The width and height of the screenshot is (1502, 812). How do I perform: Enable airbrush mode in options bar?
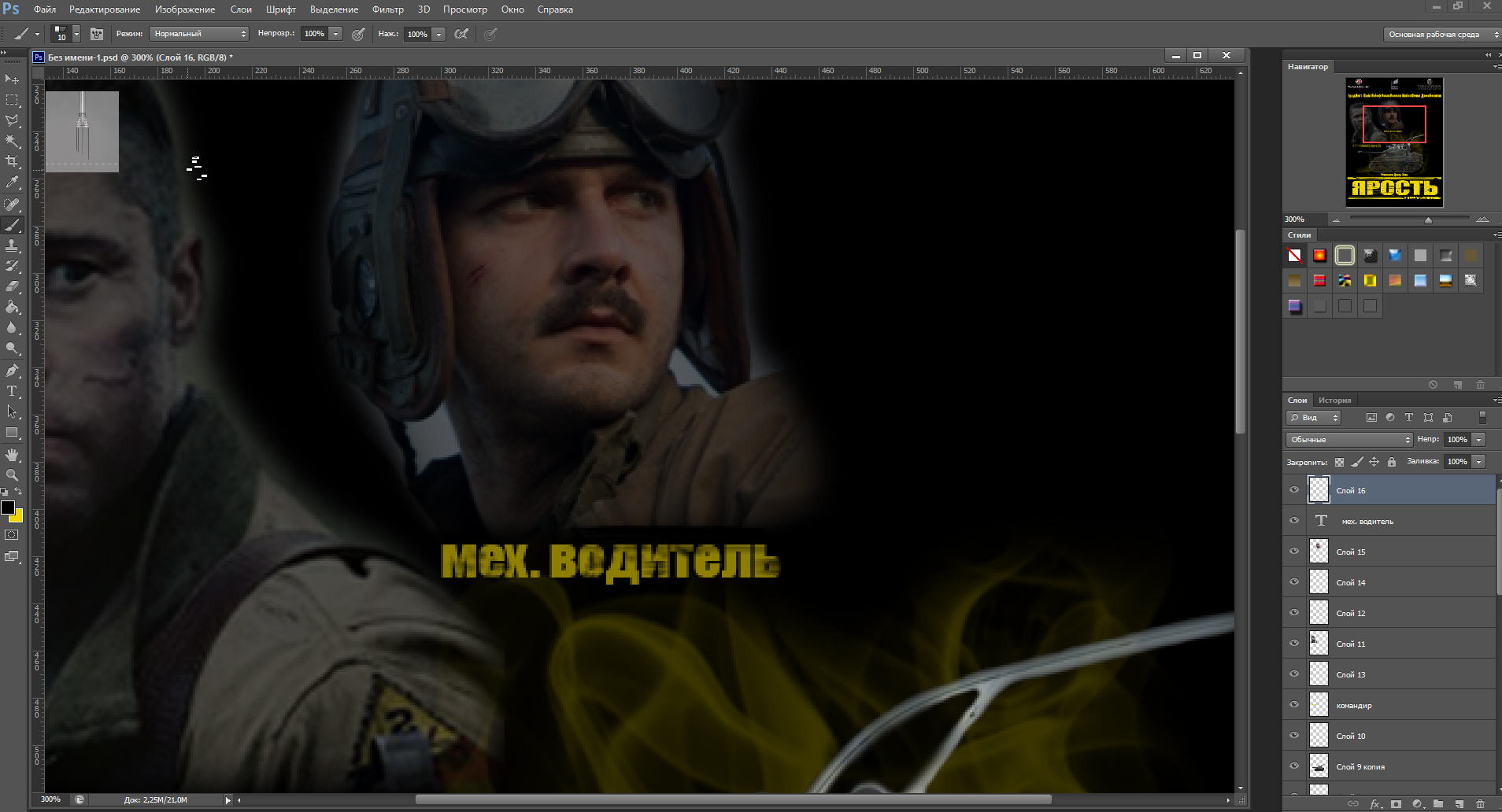pyautogui.click(x=462, y=34)
